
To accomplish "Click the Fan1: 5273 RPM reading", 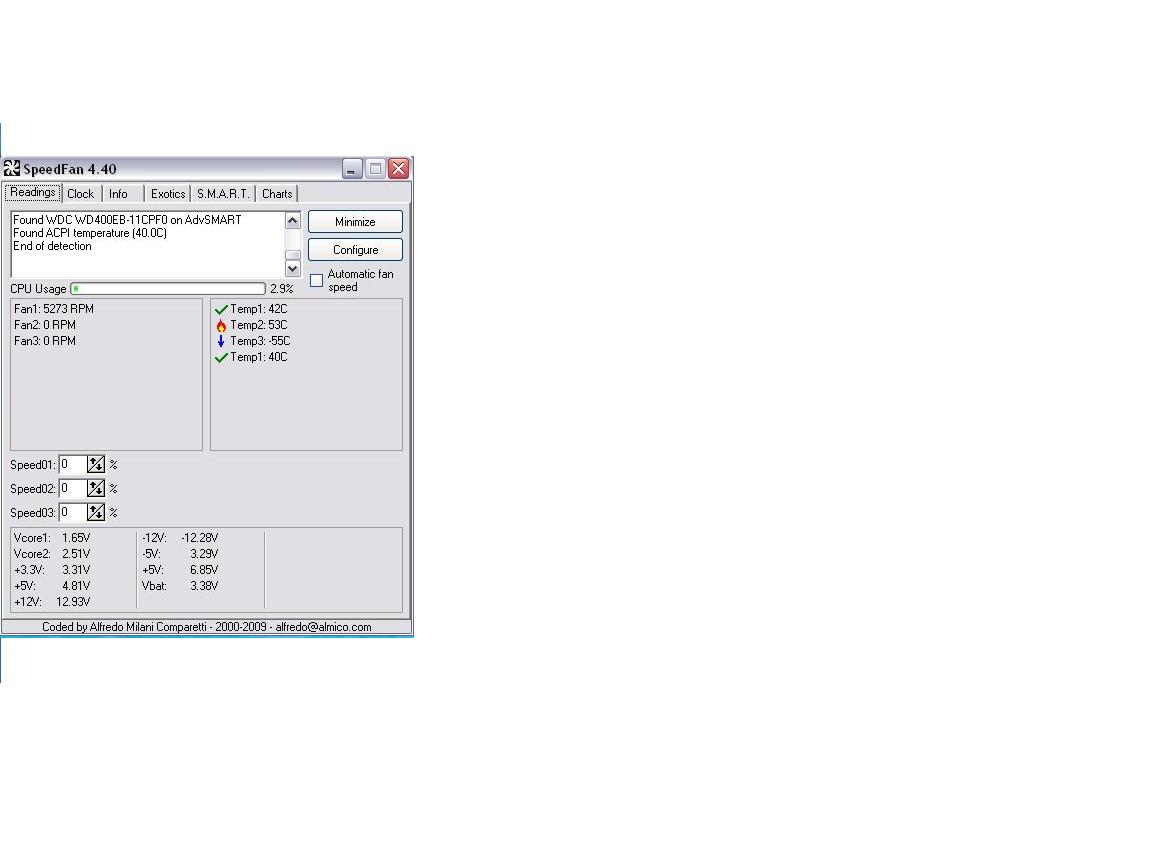I will tap(54, 309).
